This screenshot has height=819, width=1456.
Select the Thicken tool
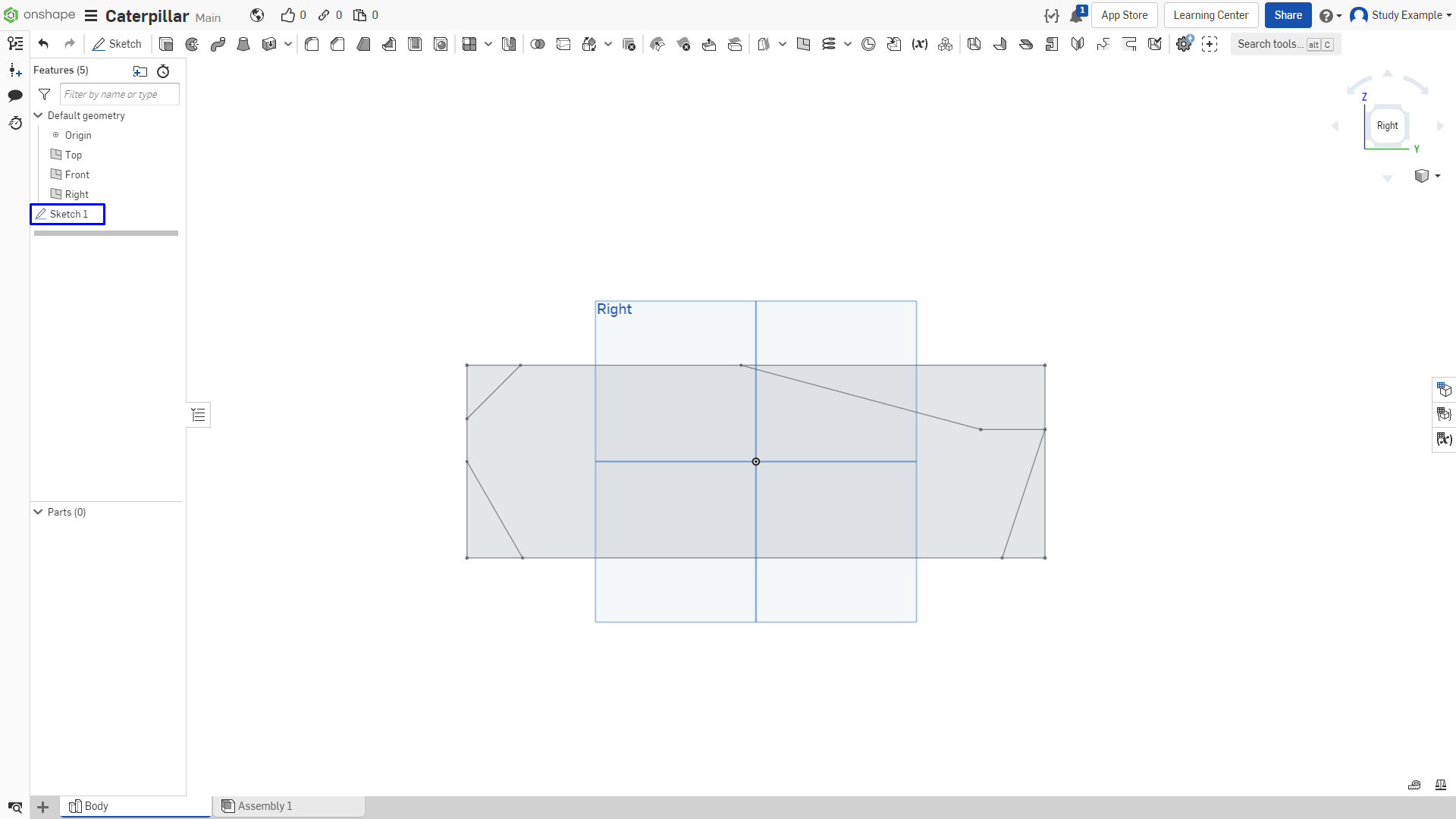[x=268, y=44]
